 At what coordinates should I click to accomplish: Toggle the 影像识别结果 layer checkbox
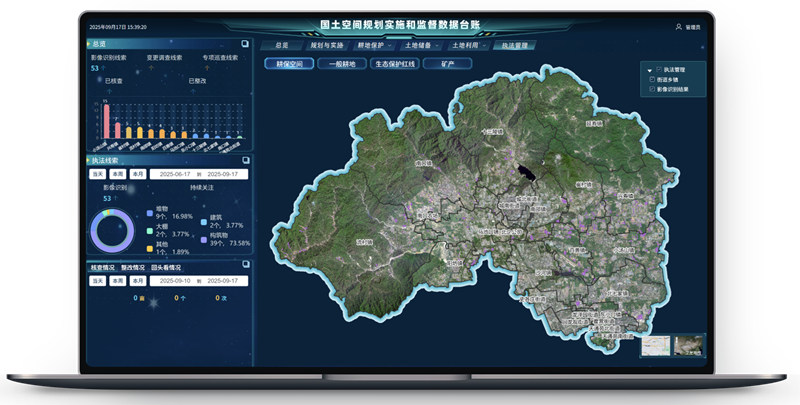(653, 89)
